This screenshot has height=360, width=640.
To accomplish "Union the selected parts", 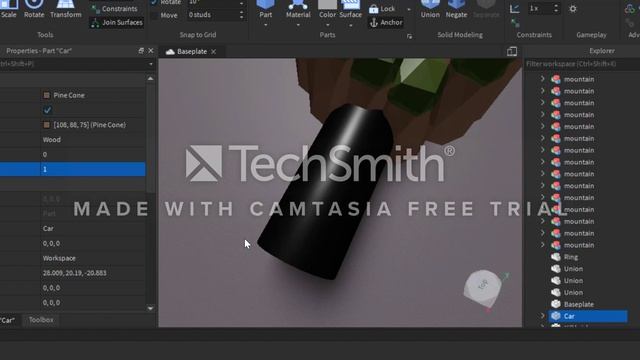I will [x=430, y=9].
